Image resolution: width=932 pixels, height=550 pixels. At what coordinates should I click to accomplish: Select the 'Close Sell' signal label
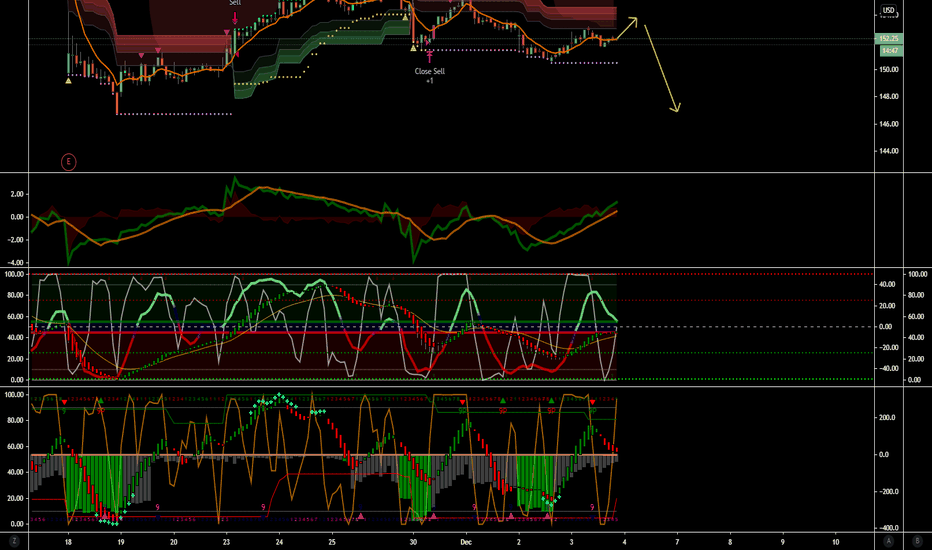(430, 71)
